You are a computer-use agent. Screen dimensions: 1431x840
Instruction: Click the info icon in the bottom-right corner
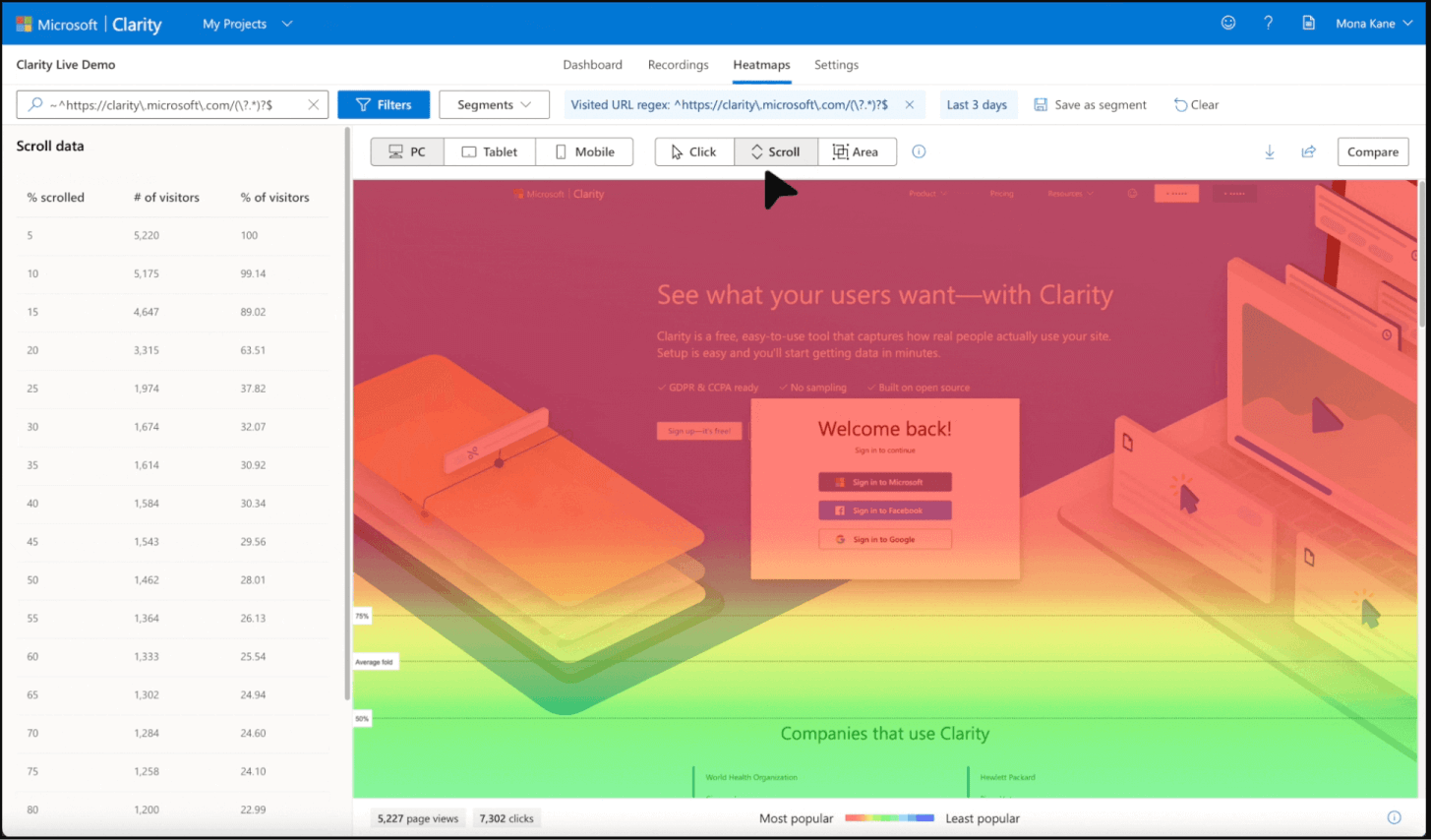point(1394,817)
